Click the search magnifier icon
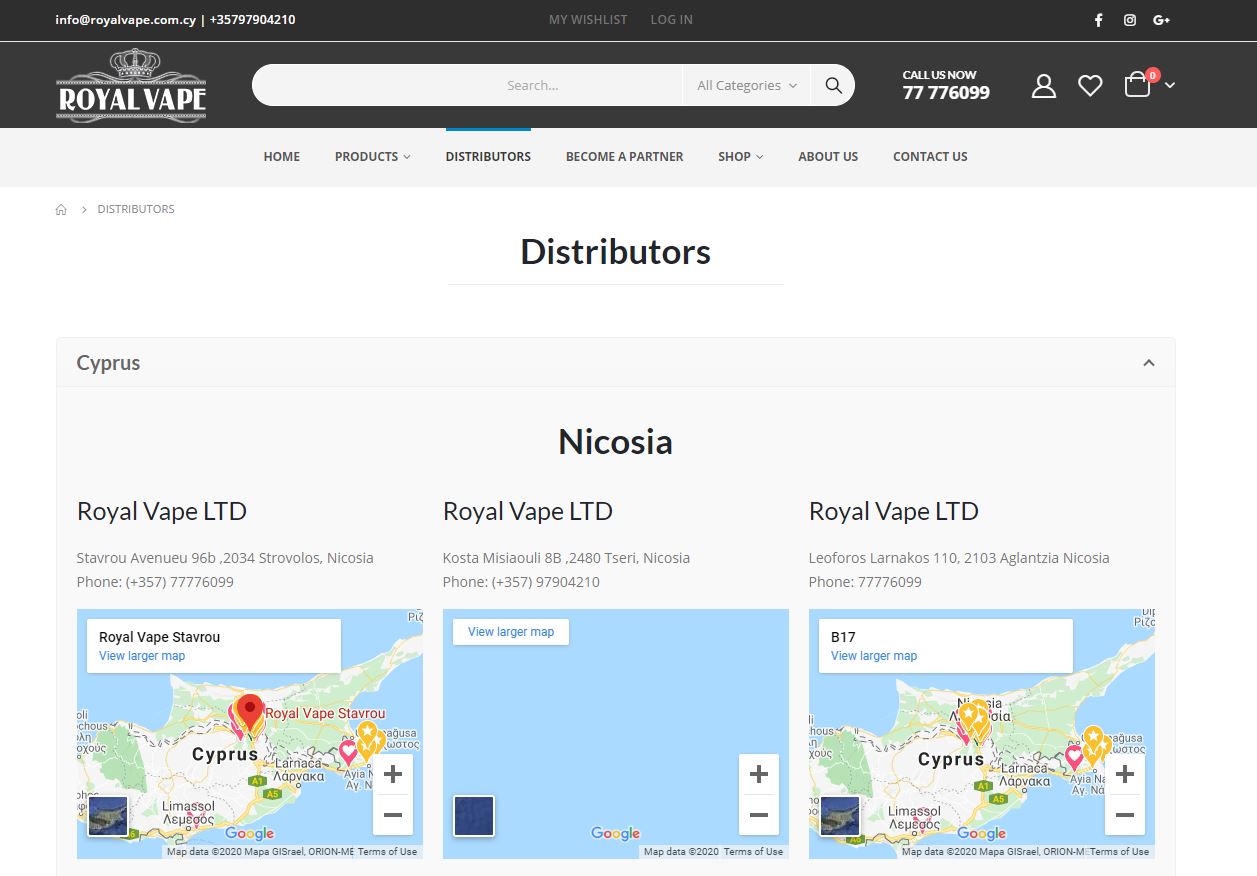Screen dimensions: 1257x876 [x=833, y=86]
